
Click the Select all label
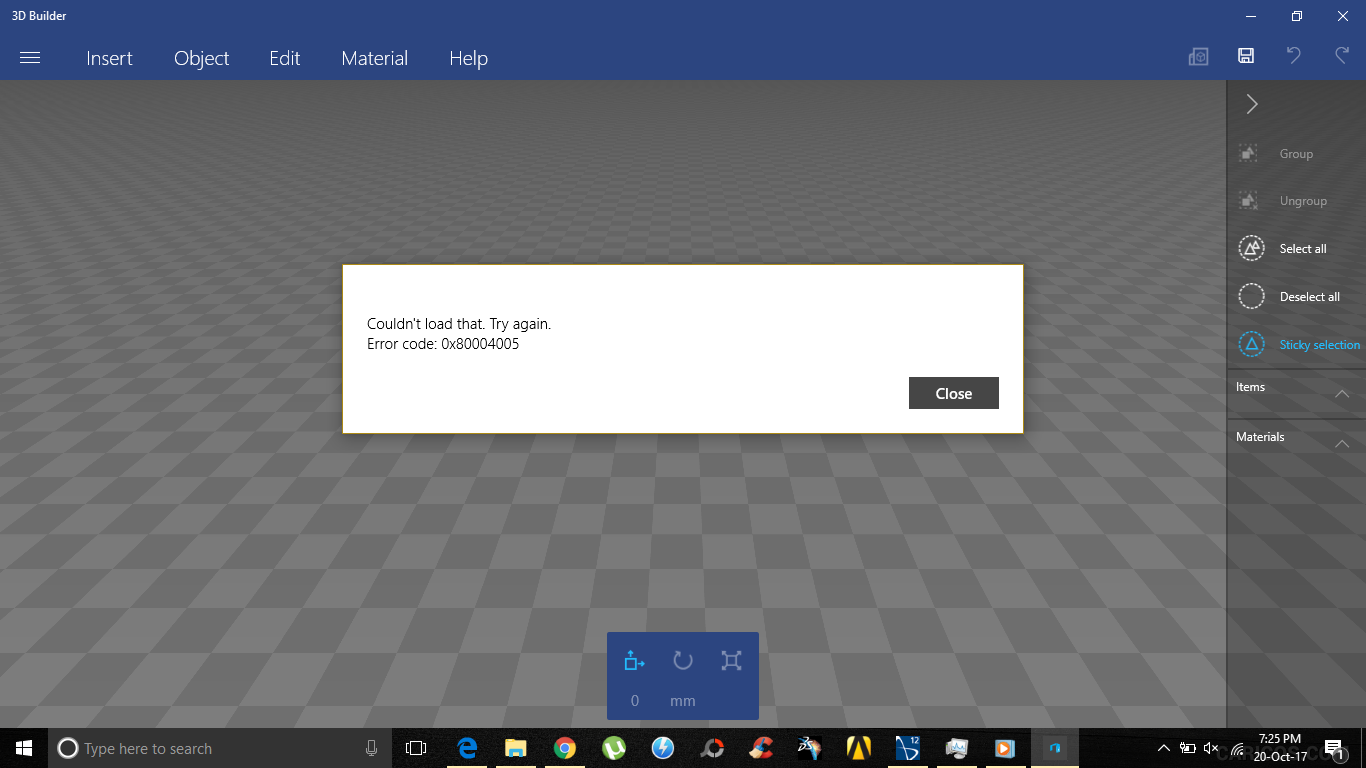[1303, 249]
